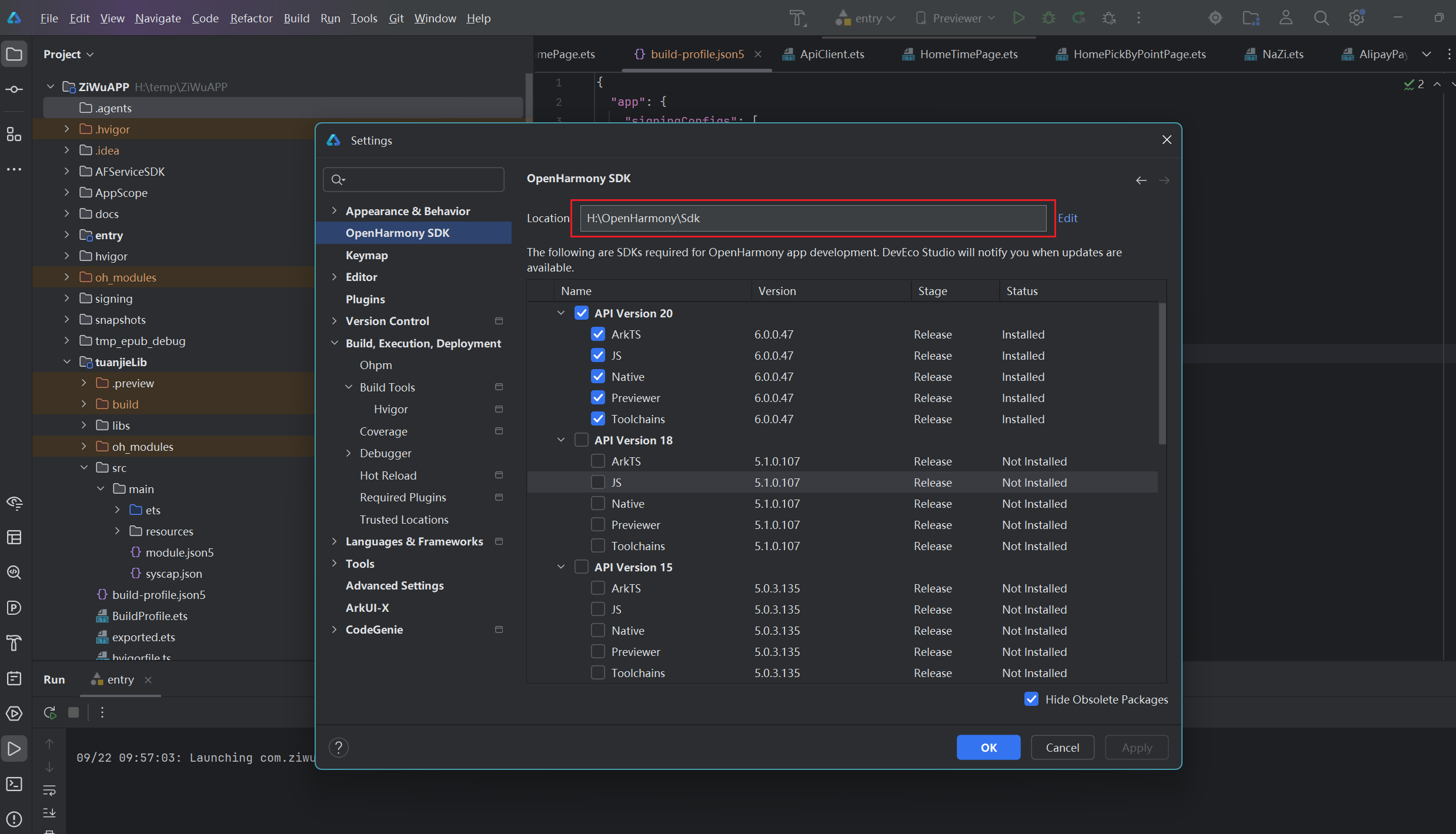Click the SDK table vertical scrollbar
The width and height of the screenshot is (1456, 834).
point(1162,374)
